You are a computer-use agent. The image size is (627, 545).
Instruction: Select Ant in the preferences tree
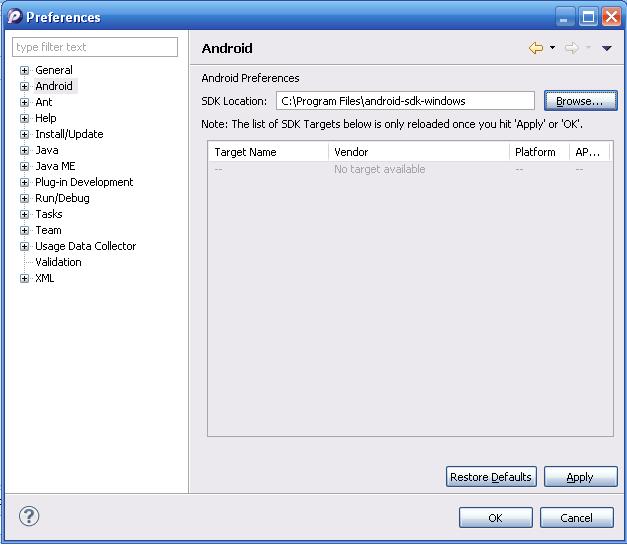tap(44, 102)
